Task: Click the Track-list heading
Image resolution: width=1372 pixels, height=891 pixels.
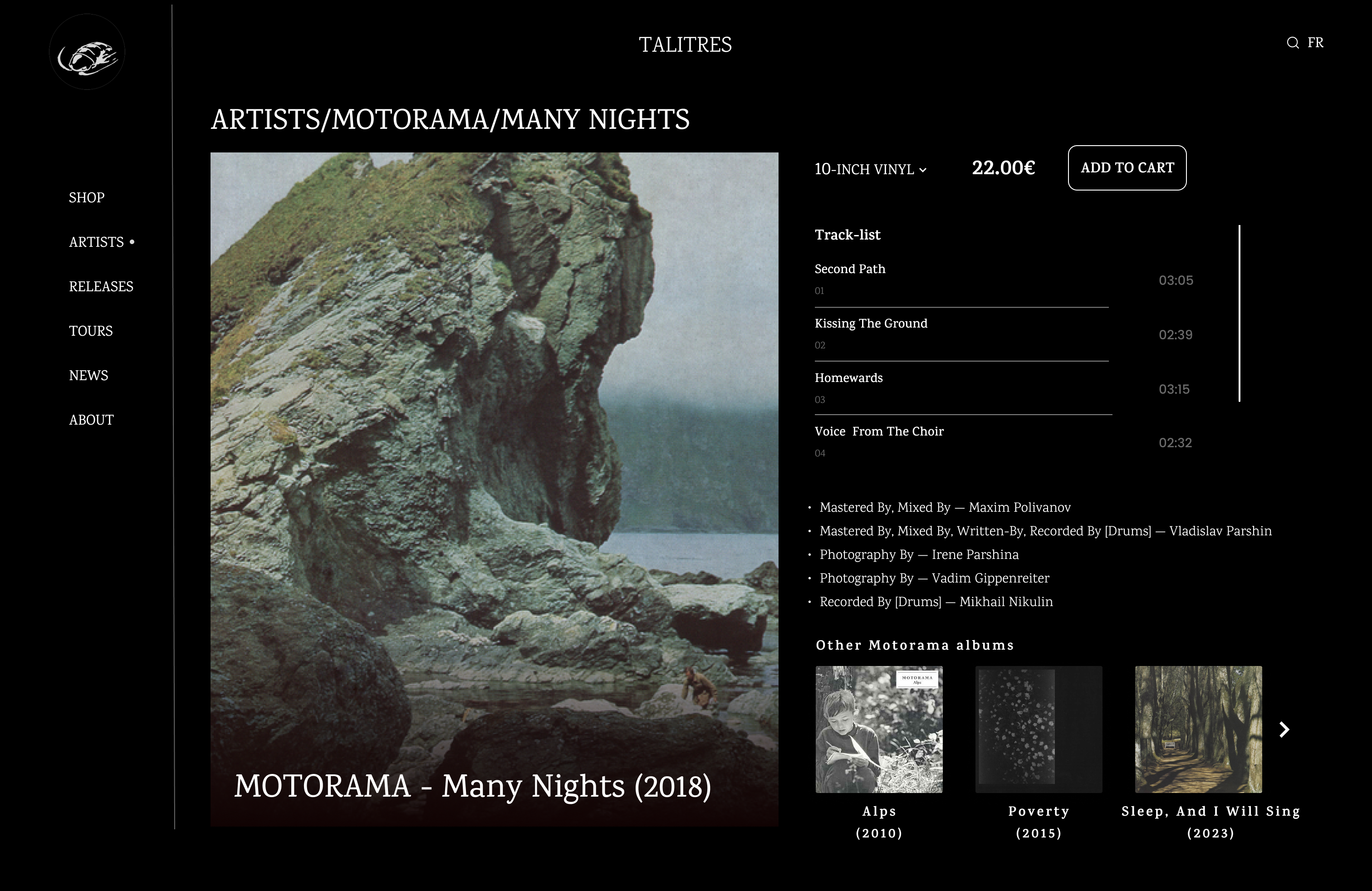Action: [848, 235]
